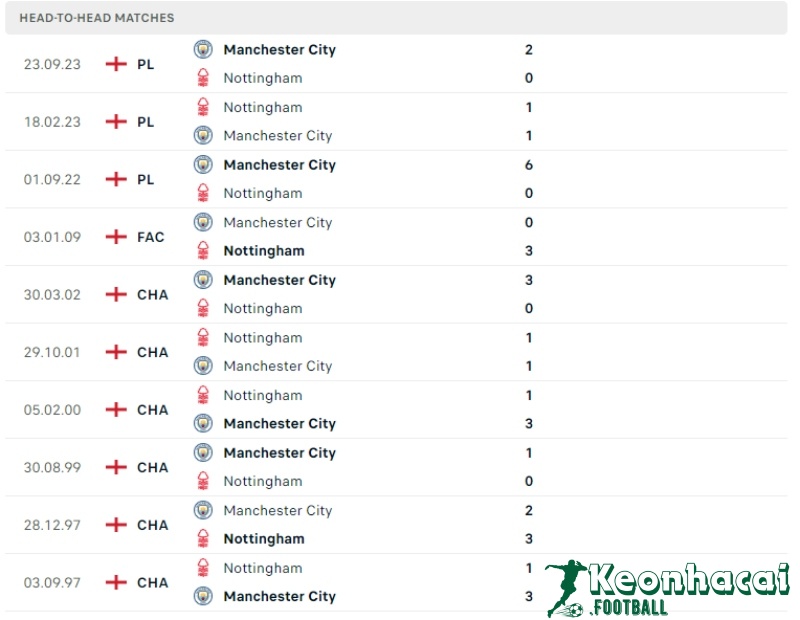Click the Nottingham tree logo in the 03.09.97 match
This screenshot has width=800, height=620.
coord(203,567)
